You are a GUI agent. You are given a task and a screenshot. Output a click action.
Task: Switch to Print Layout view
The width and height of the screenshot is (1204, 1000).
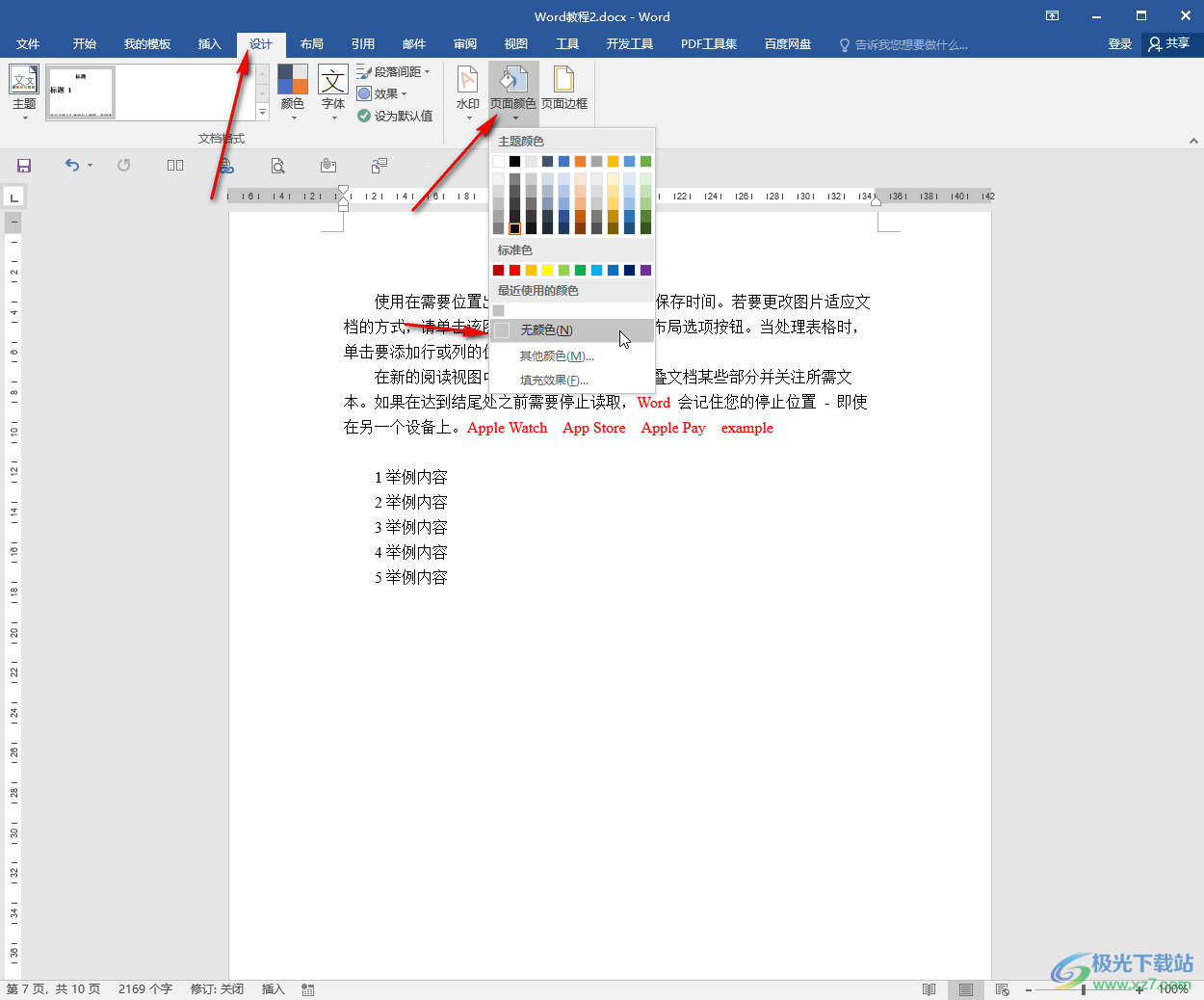965,989
